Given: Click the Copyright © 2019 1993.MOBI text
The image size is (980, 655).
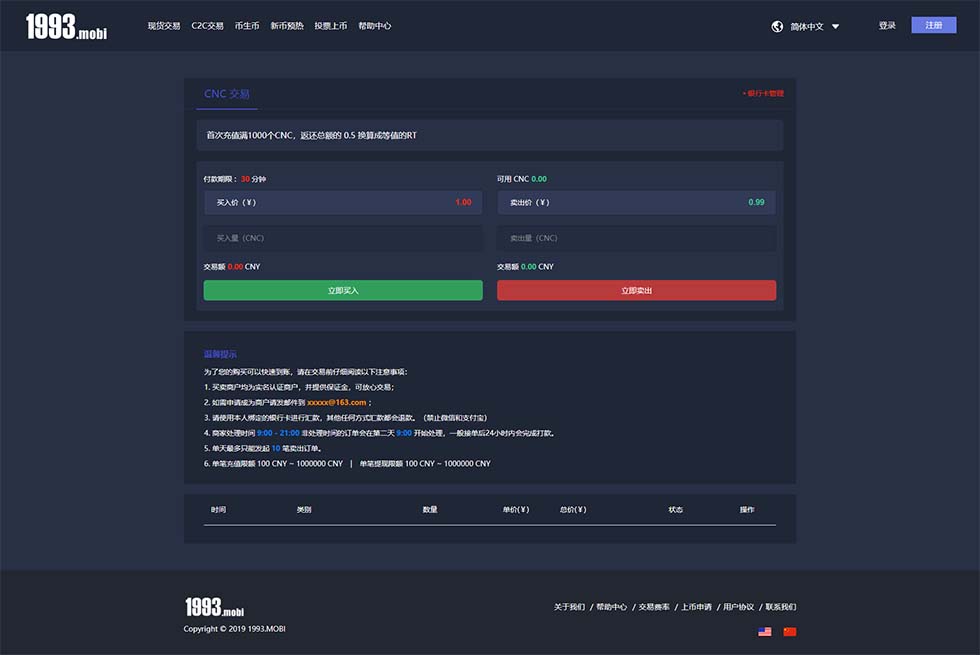Looking at the screenshot, I should coord(234,629).
